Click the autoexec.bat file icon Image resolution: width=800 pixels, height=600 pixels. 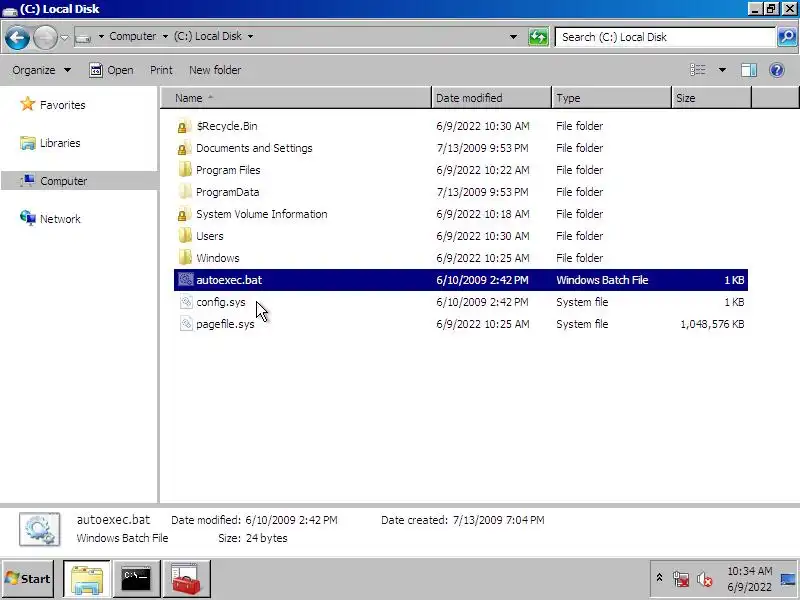(186, 280)
